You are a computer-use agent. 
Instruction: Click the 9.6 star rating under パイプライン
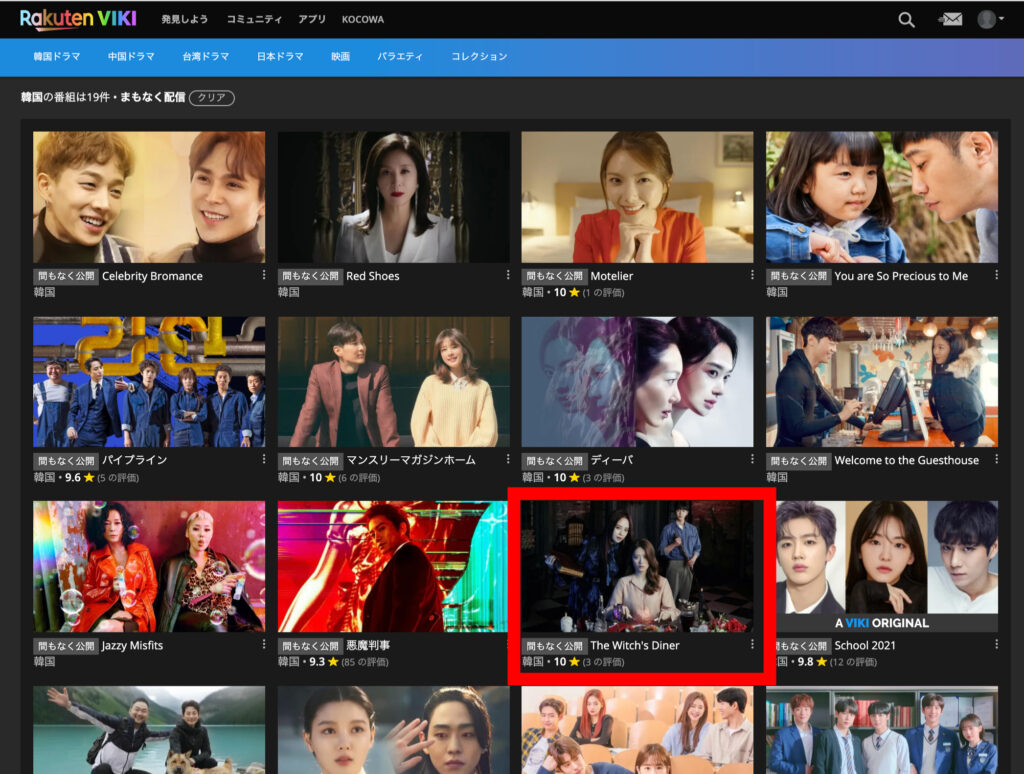tap(79, 477)
